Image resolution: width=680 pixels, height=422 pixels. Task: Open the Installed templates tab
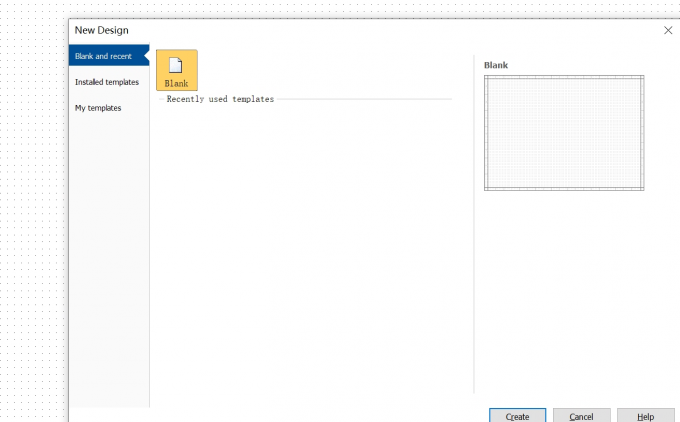coord(107,82)
